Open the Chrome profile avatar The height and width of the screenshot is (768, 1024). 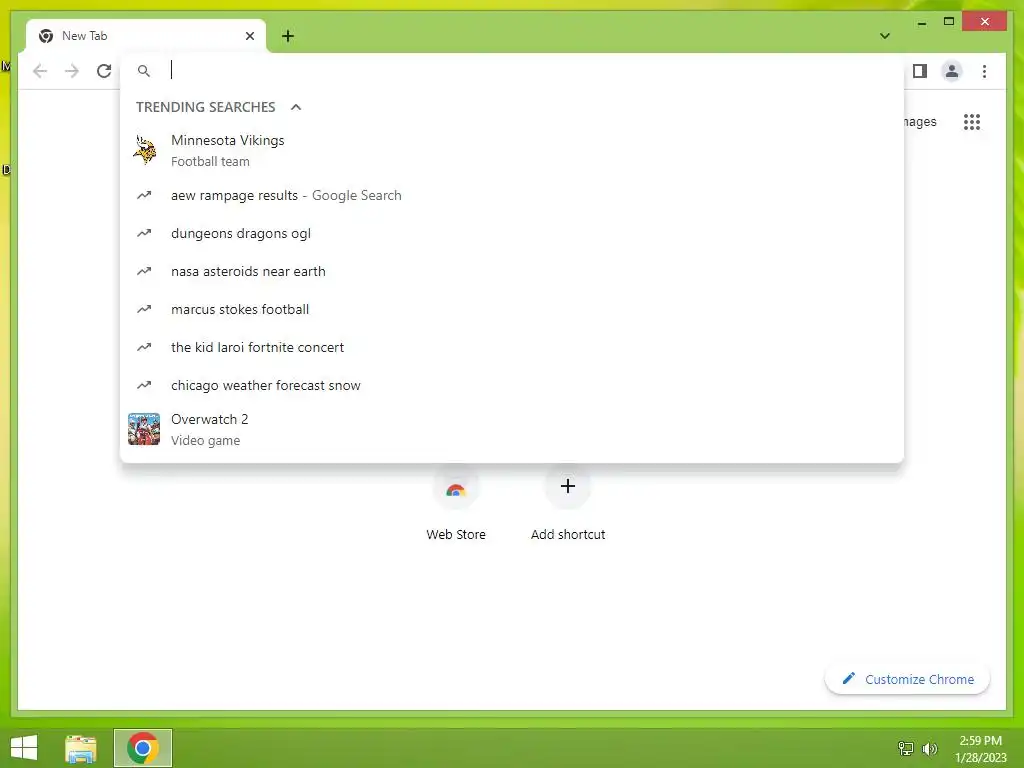tap(952, 71)
